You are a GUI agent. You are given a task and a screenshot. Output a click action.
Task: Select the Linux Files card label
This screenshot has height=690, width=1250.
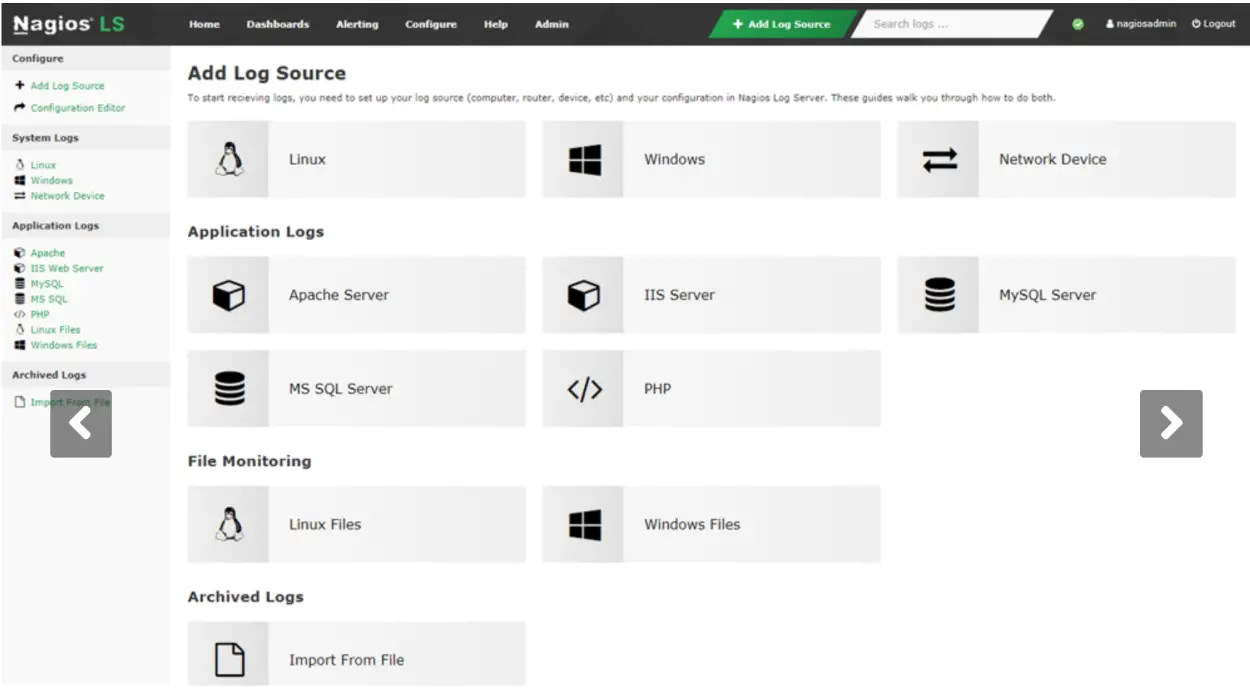pos(325,524)
